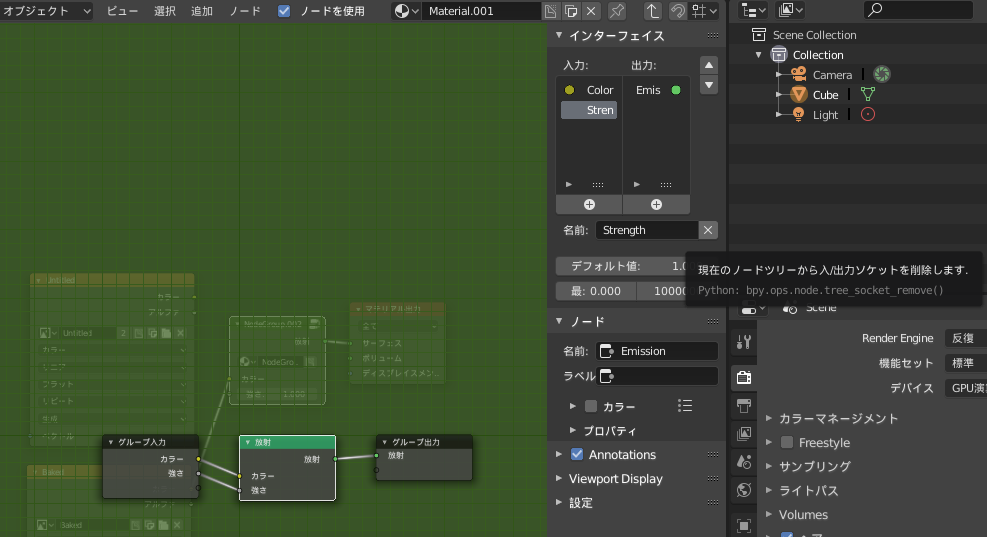Open the Scene properties tab

[x=743, y=462]
